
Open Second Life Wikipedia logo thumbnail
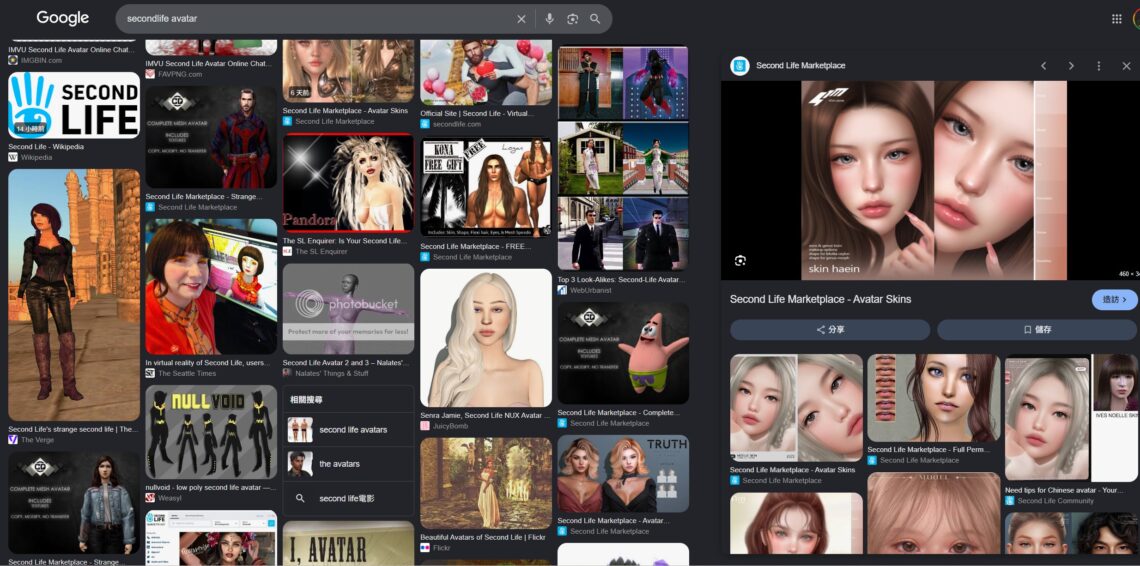click(73, 105)
